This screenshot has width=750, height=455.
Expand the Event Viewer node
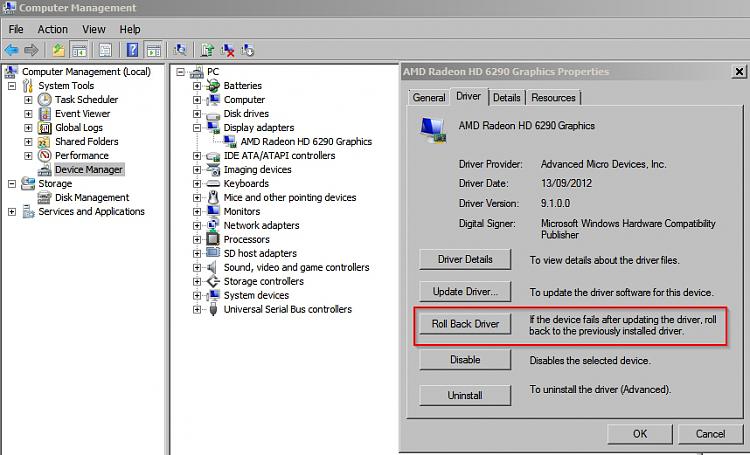(x=28, y=114)
